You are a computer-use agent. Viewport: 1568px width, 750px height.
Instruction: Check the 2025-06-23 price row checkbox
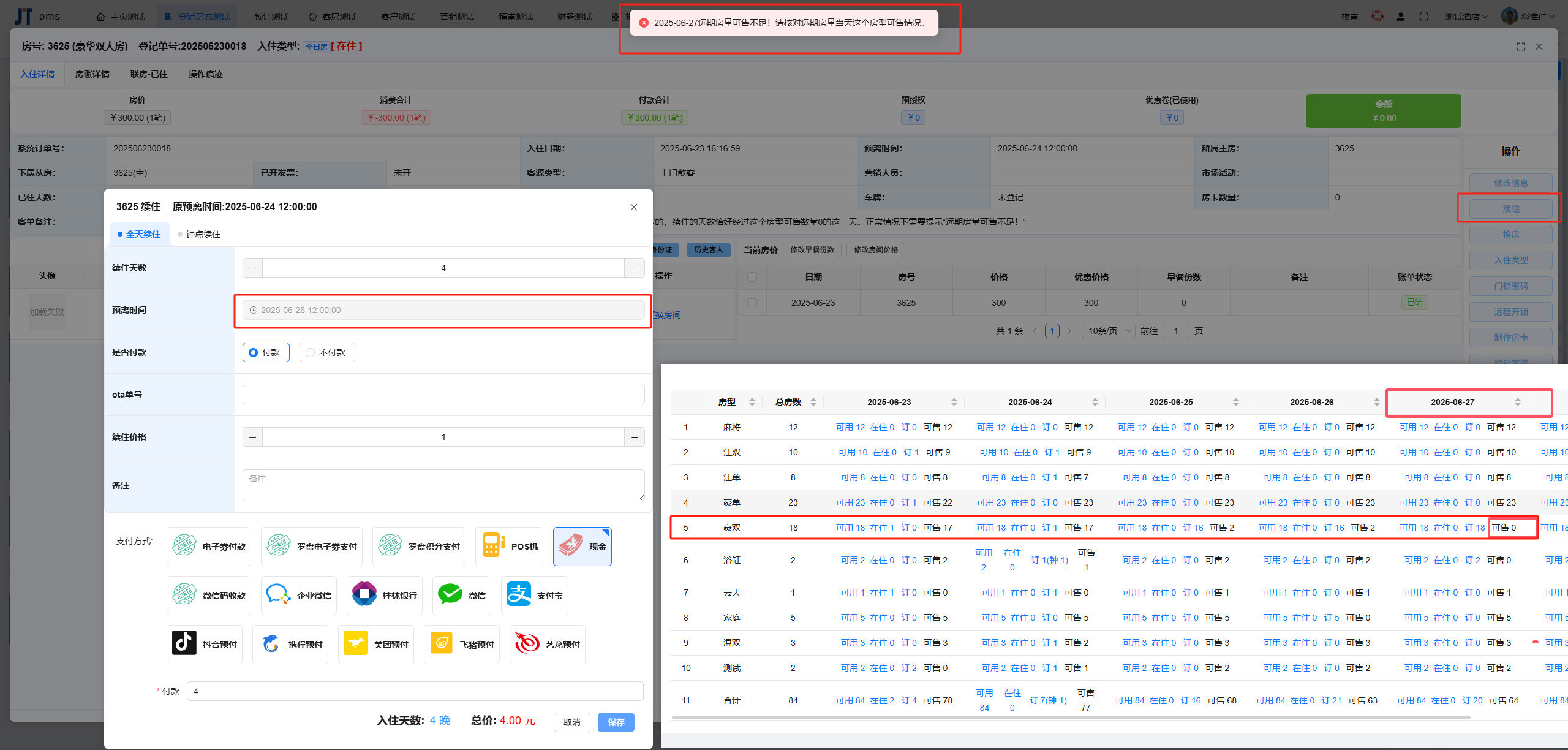752,303
